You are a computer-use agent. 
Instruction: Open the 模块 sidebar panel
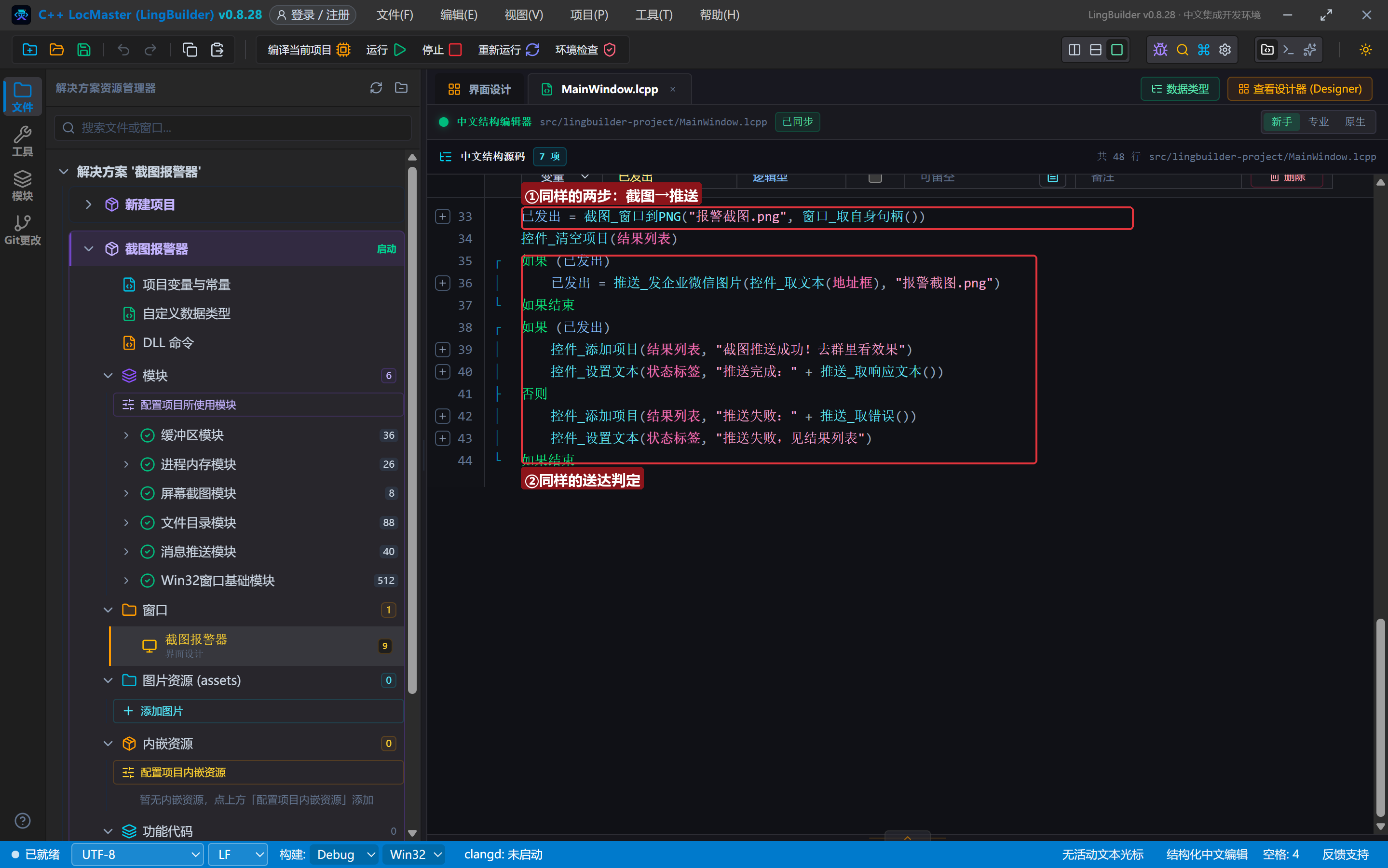pos(22,186)
